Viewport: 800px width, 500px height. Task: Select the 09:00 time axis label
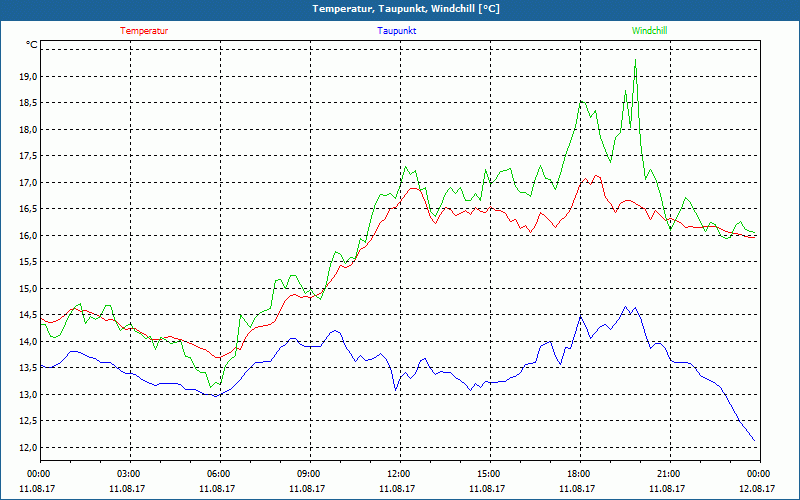point(309,474)
